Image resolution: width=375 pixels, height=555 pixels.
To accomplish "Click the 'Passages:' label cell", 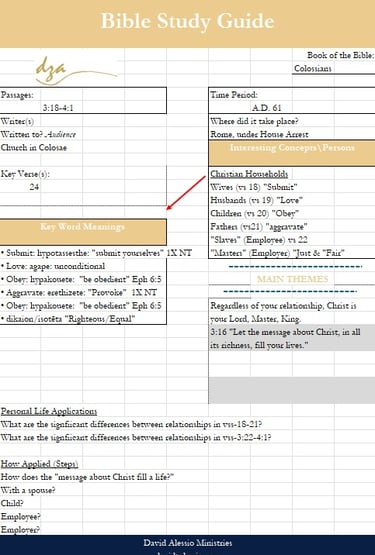I will [17, 95].
